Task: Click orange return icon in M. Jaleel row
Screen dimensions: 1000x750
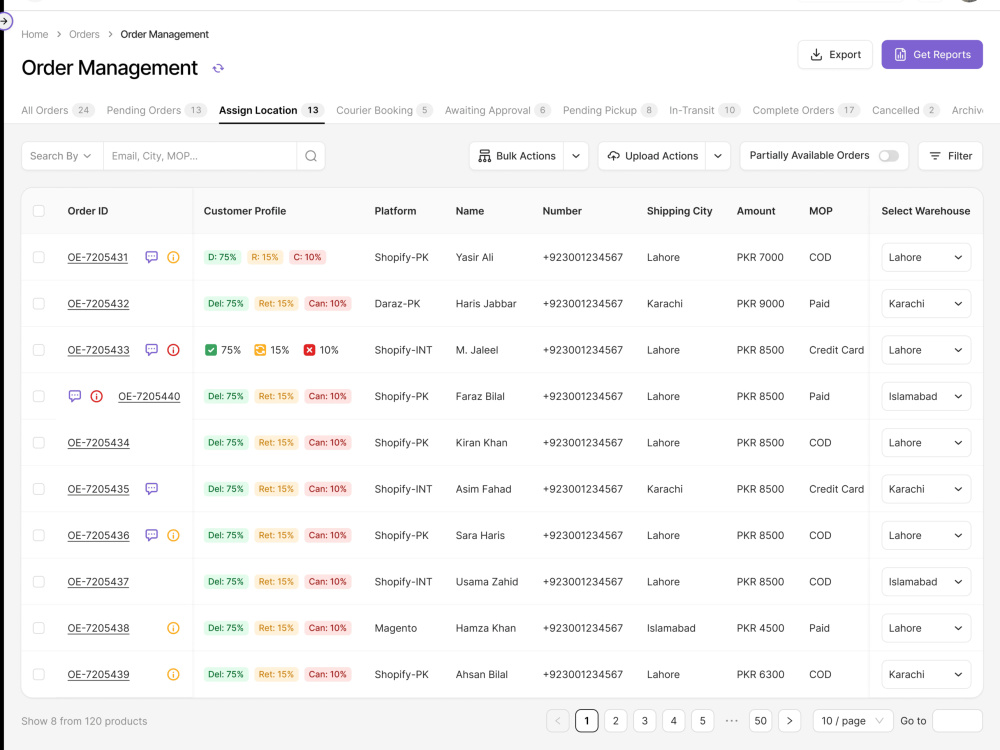Action: [x=260, y=349]
